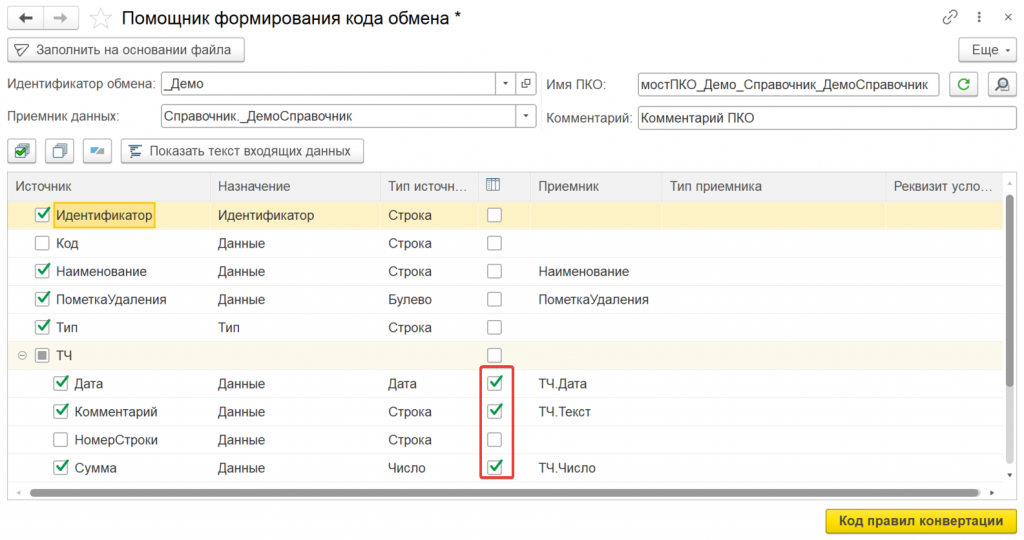
Task: Select the ТЧ.Число receiver cell
Action: [x=596, y=468]
